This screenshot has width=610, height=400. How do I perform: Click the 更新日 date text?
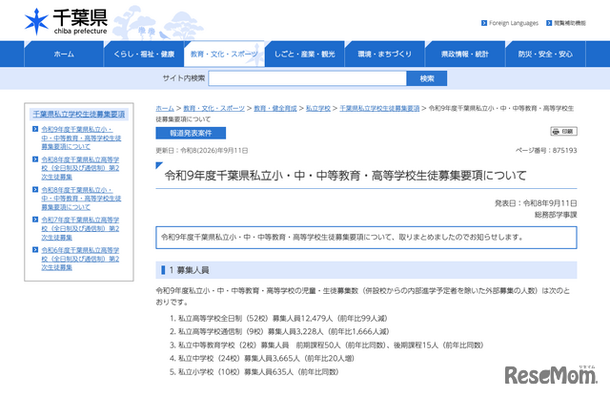[202, 151]
